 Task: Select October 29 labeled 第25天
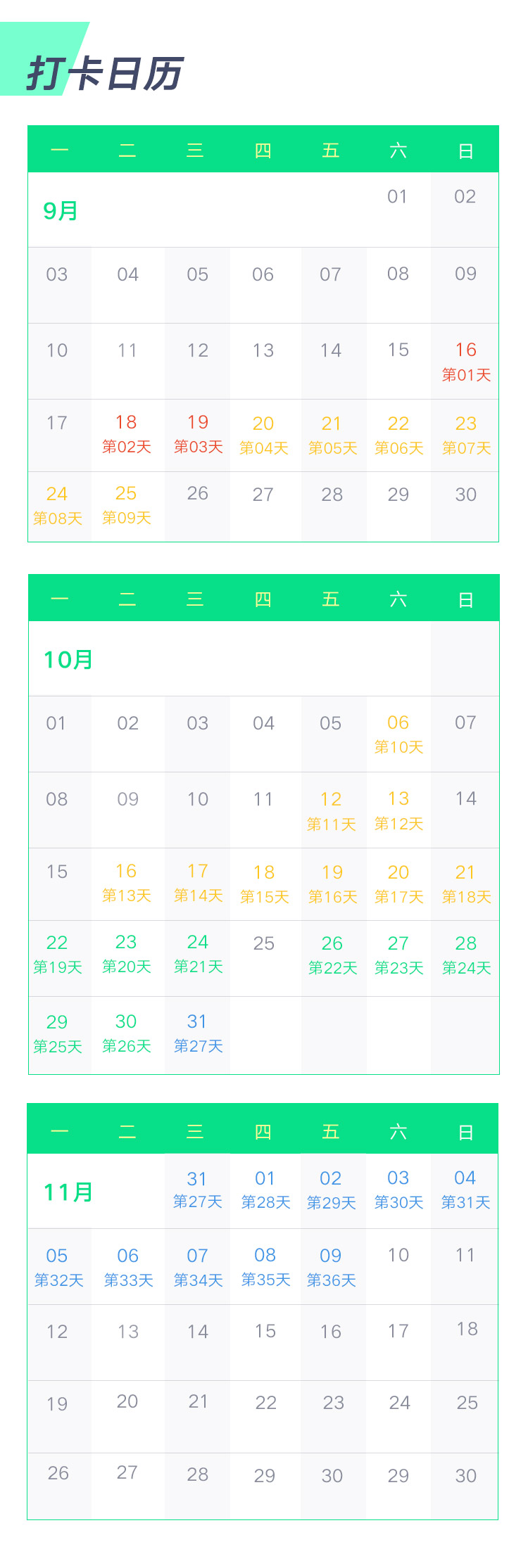(58, 1033)
